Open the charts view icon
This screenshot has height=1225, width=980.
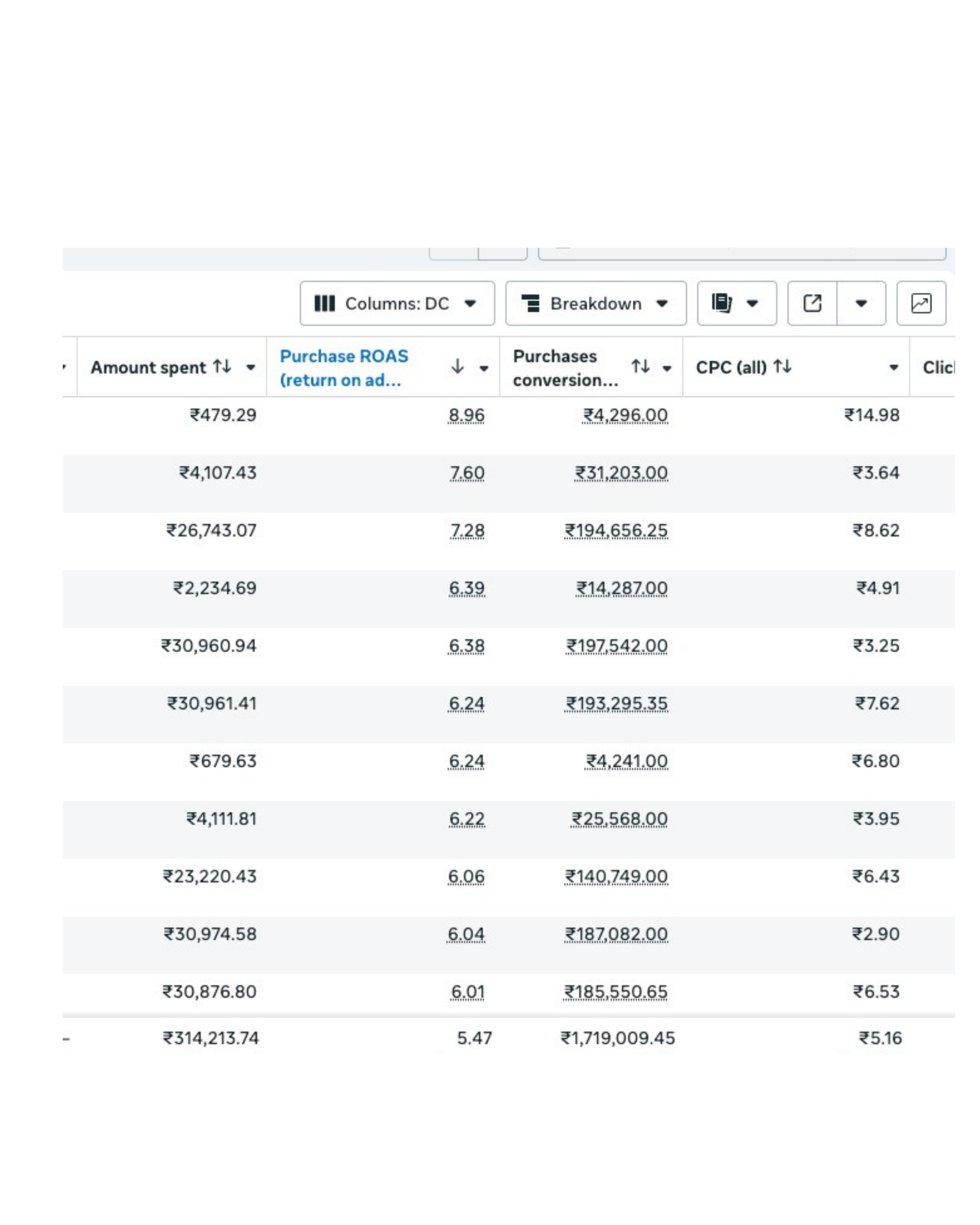921,303
